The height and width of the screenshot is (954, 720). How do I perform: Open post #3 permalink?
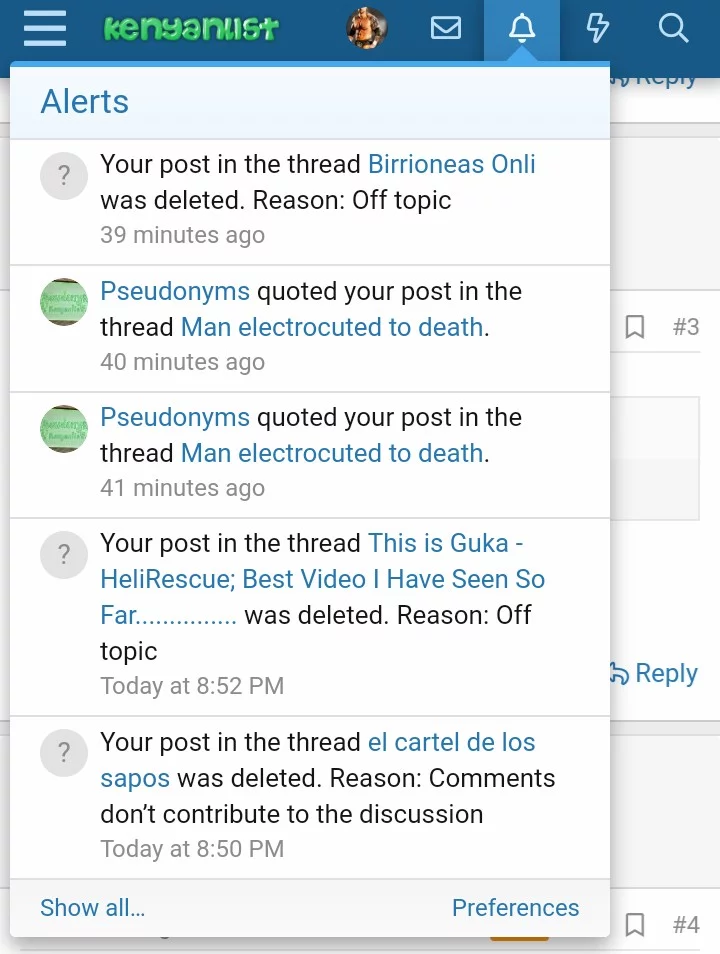(686, 327)
